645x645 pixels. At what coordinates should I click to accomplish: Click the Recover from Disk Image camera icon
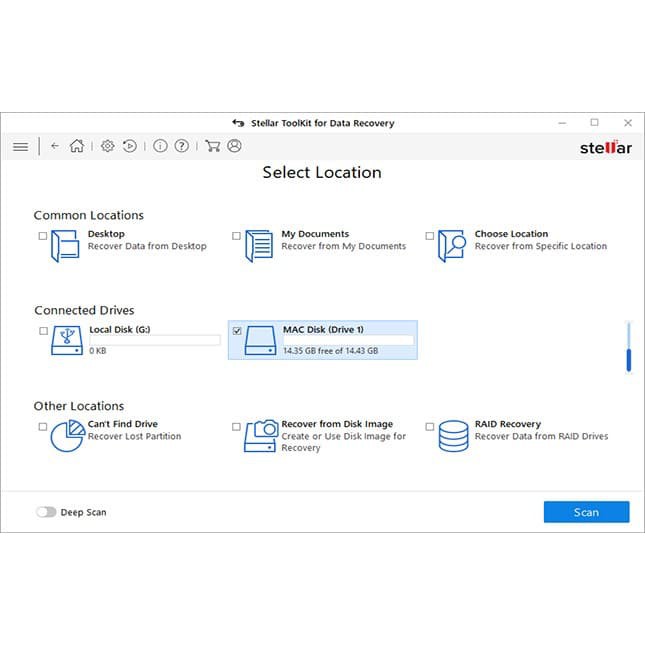(x=261, y=436)
